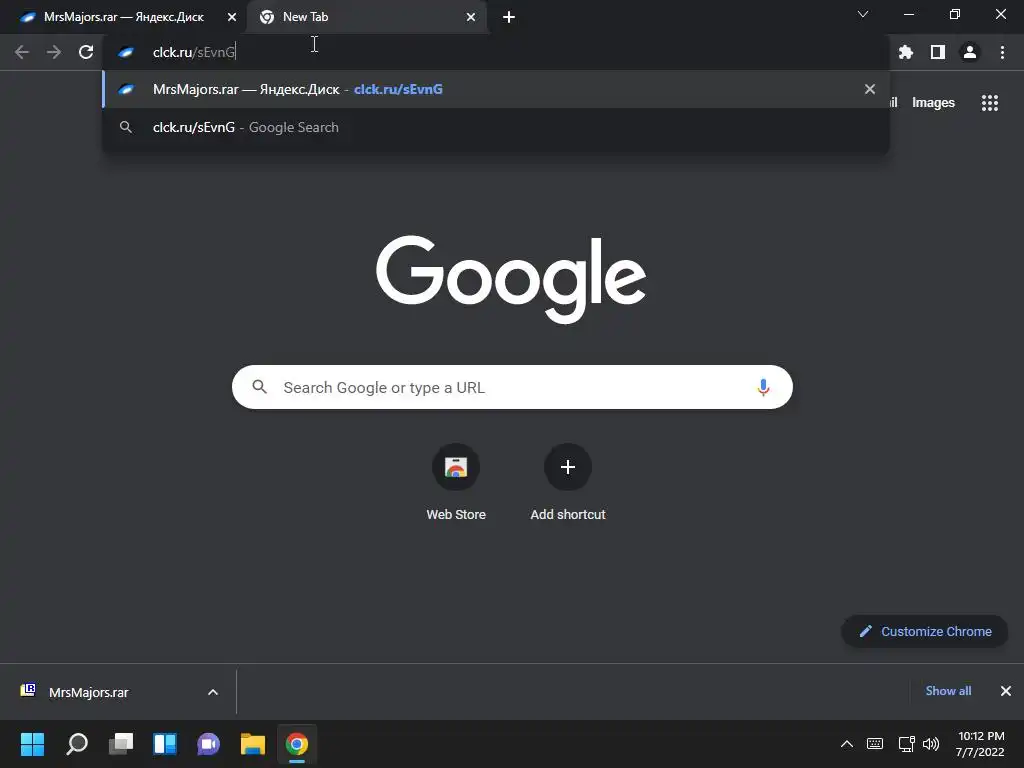The height and width of the screenshot is (768, 1024).
Task: Open the Google apps grid
Action: pyautogui.click(x=990, y=103)
